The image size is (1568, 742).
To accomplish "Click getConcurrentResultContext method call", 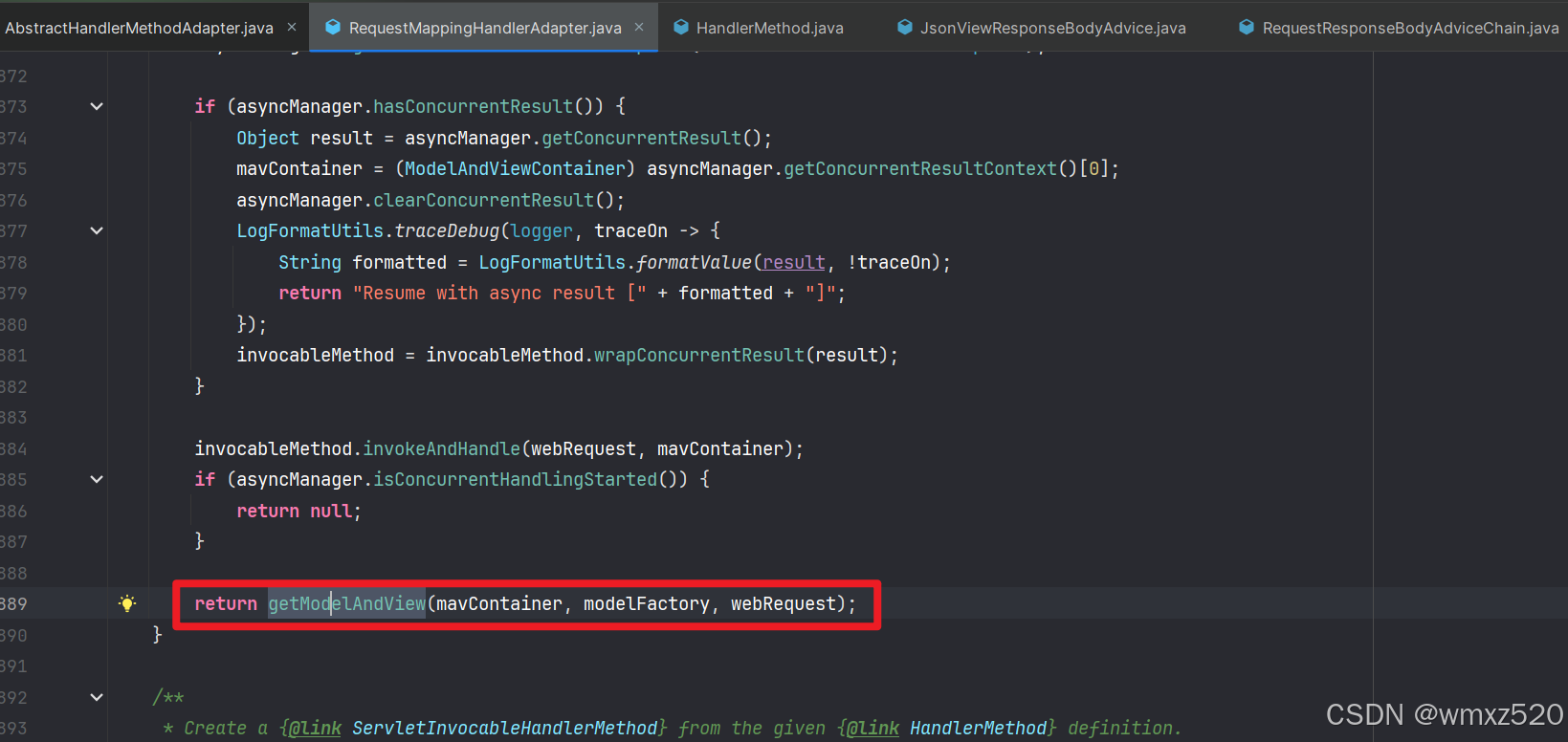I will 920,168.
